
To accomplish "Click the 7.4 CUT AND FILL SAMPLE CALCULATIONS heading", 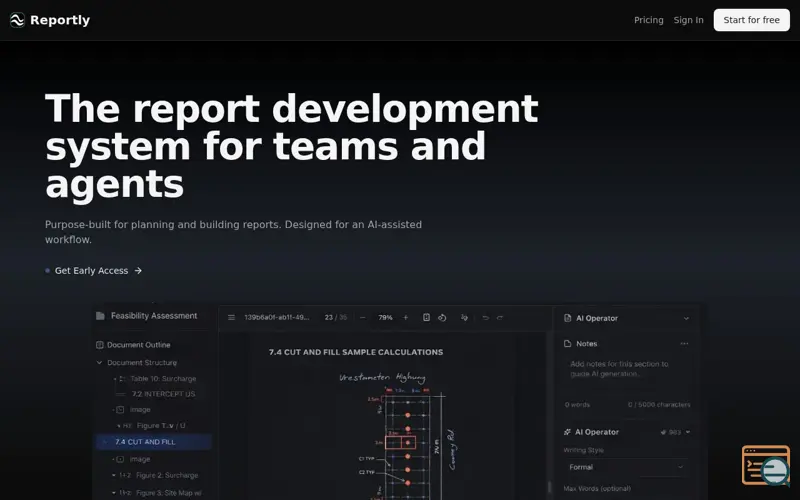I will [x=356, y=352].
